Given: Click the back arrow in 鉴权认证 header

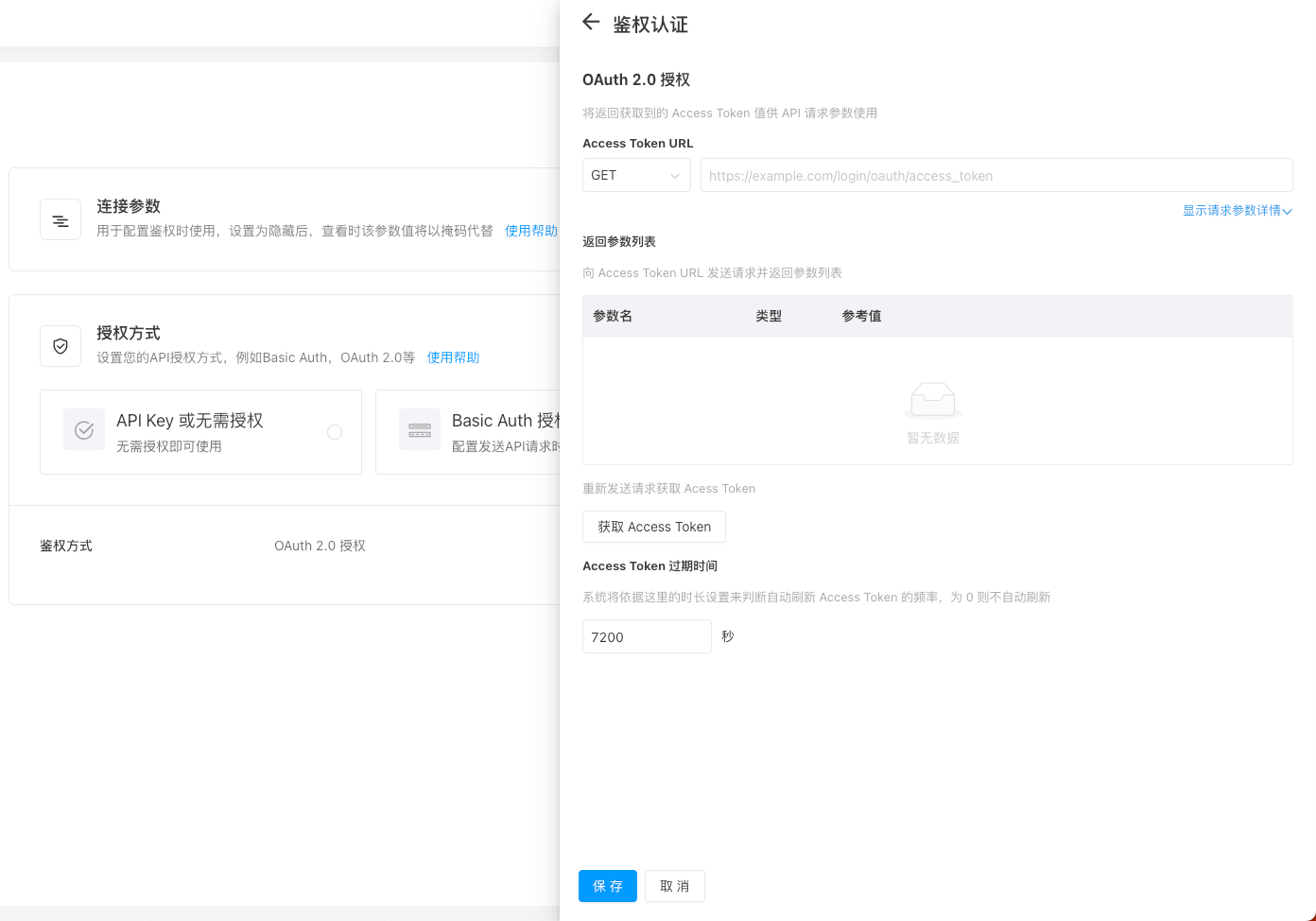Looking at the screenshot, I should click(590, 22).
